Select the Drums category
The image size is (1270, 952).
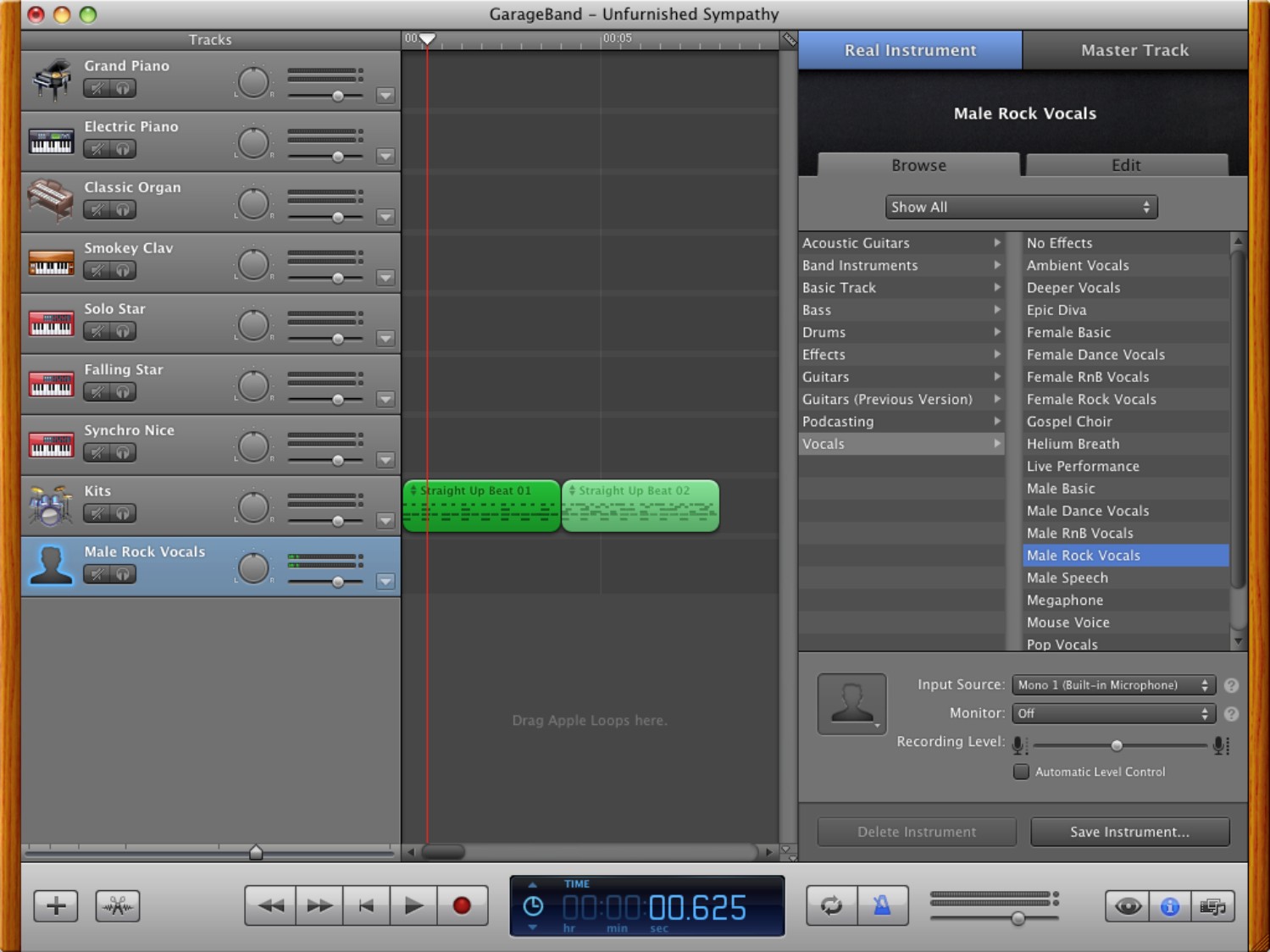point(901,332)
